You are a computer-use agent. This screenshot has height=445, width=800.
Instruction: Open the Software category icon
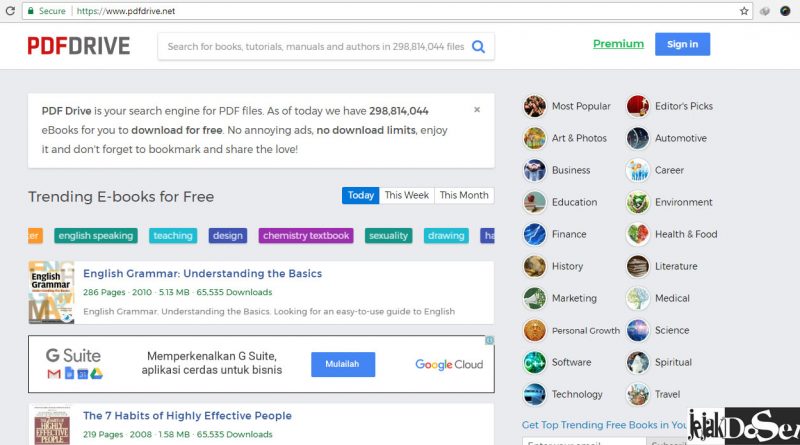coord(535,362)
